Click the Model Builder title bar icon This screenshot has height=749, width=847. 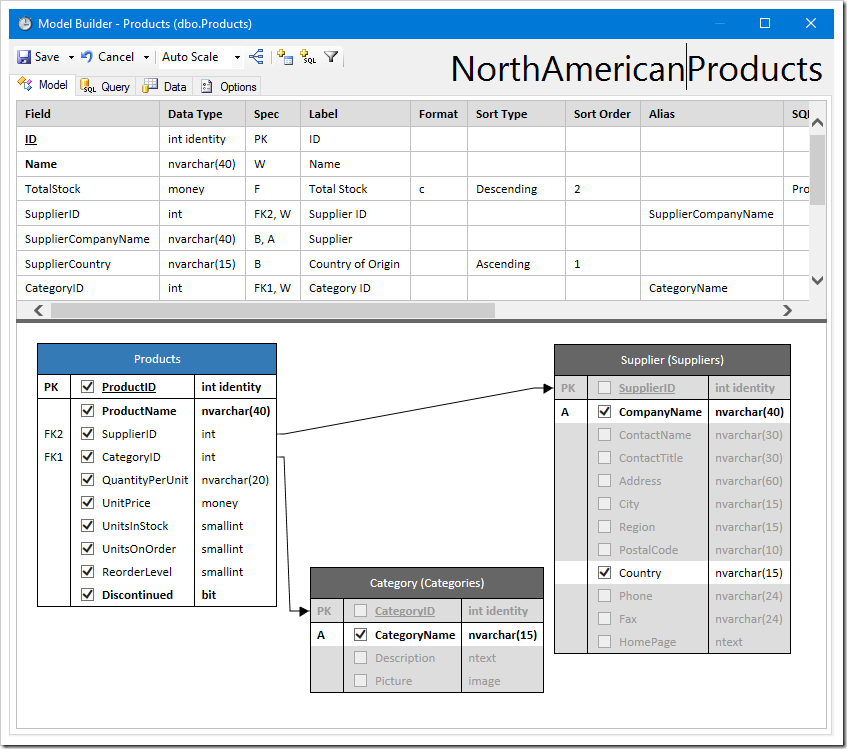point(25,23)
